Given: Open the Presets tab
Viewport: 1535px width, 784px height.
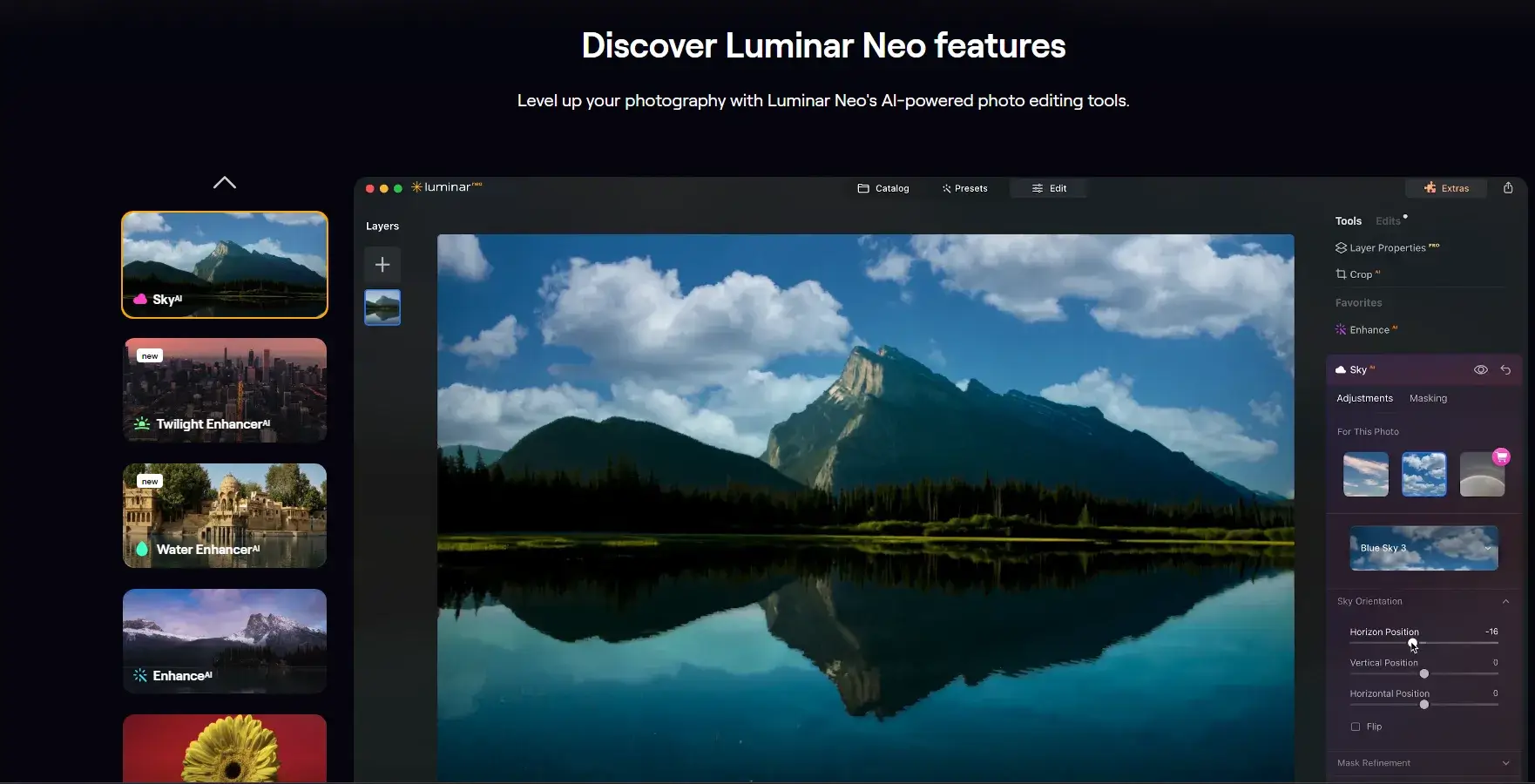Looking at the screenshot, I should pos(964,188).
